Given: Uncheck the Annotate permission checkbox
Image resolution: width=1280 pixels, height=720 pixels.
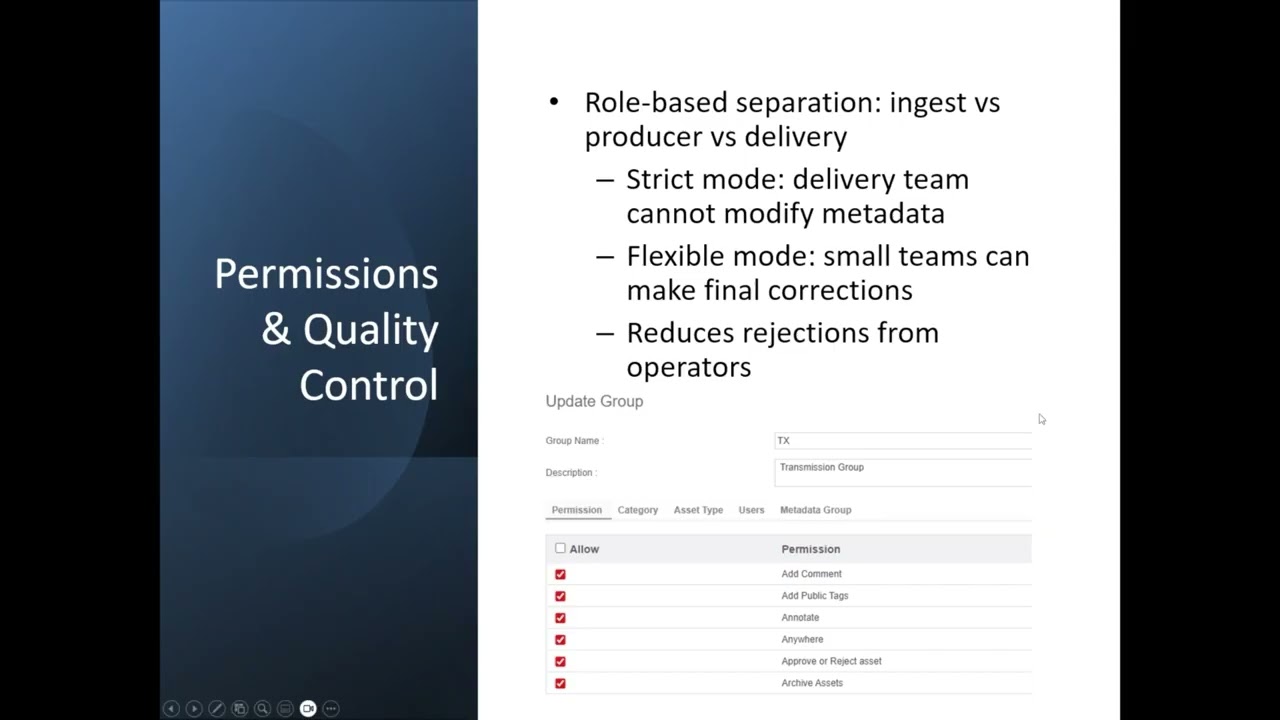Looking at the screenshot, I should pos(560,618).
